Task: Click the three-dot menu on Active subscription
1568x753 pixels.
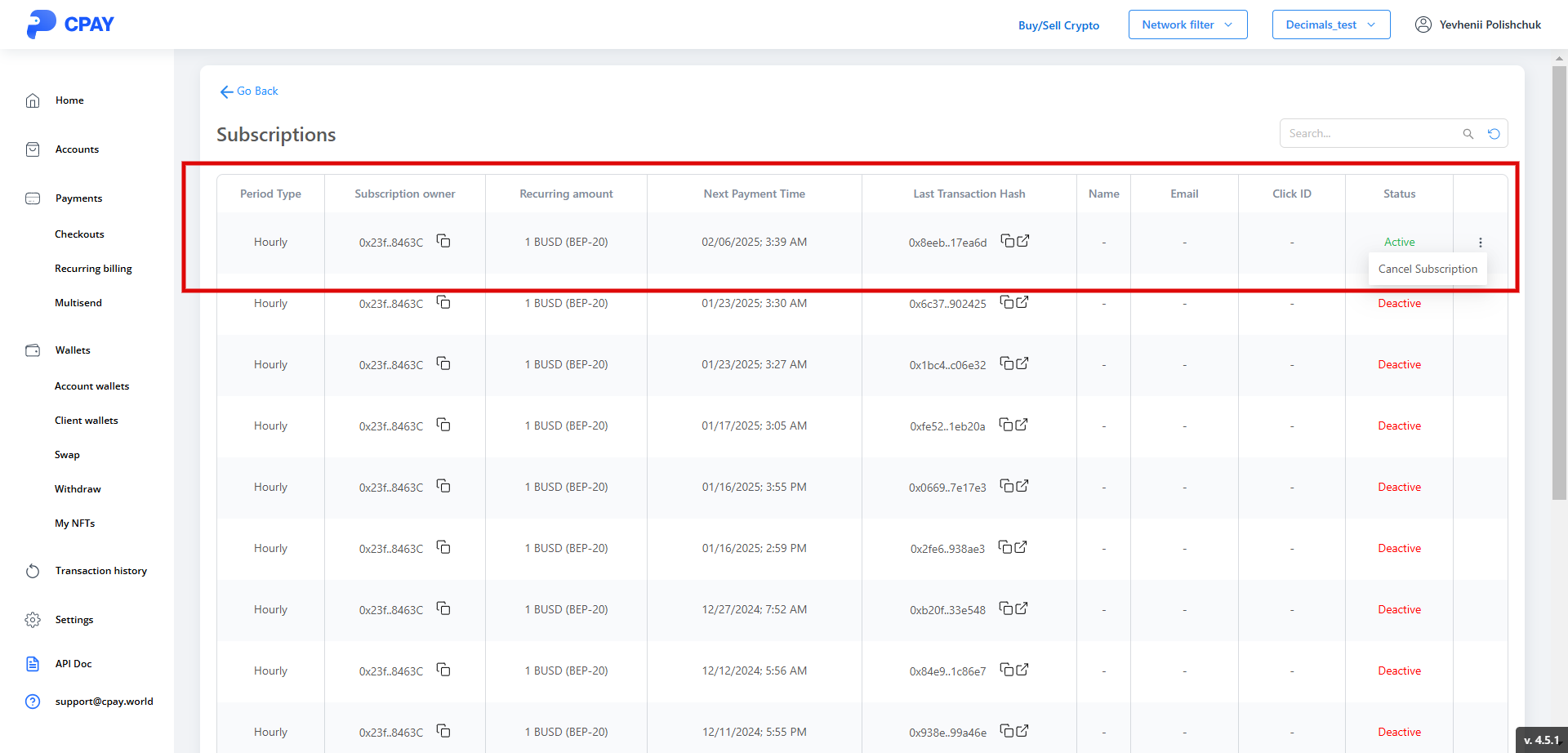Action: (1480, 243)
